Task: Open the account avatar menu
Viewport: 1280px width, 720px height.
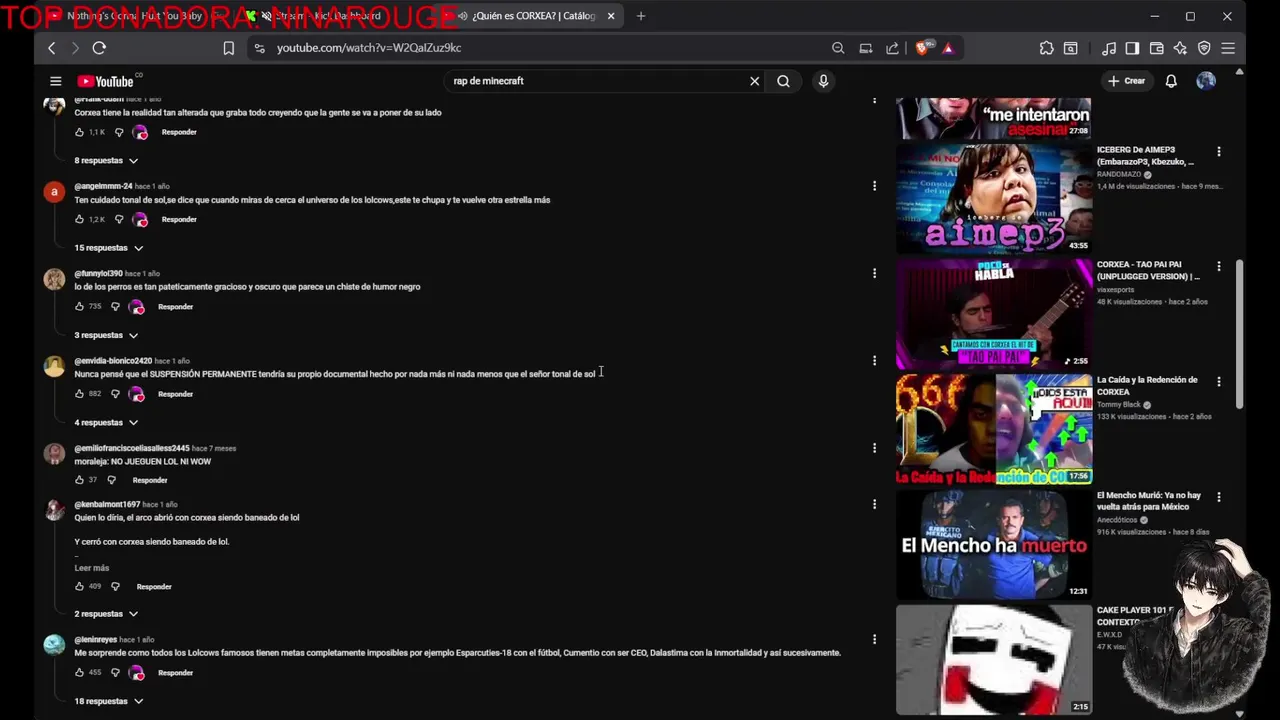Action: (x=1206, y=81)
